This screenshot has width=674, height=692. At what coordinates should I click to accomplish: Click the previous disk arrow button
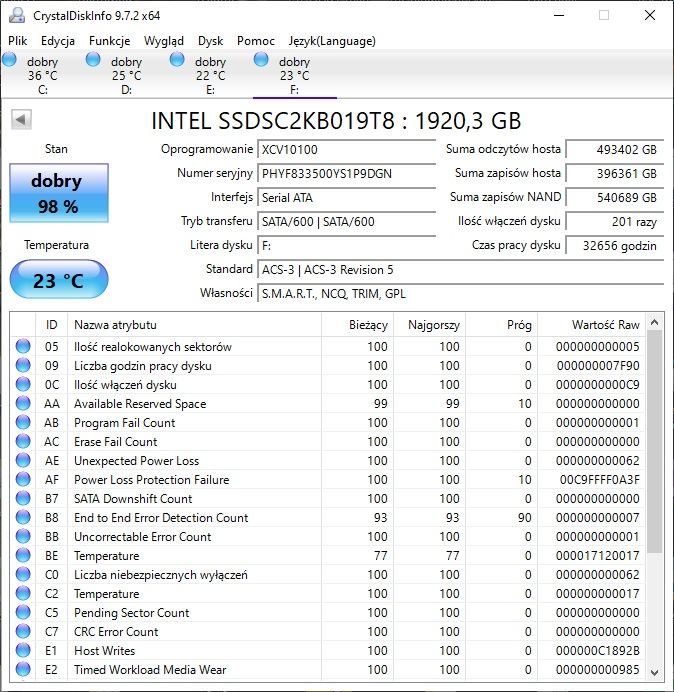click(21, 120)
